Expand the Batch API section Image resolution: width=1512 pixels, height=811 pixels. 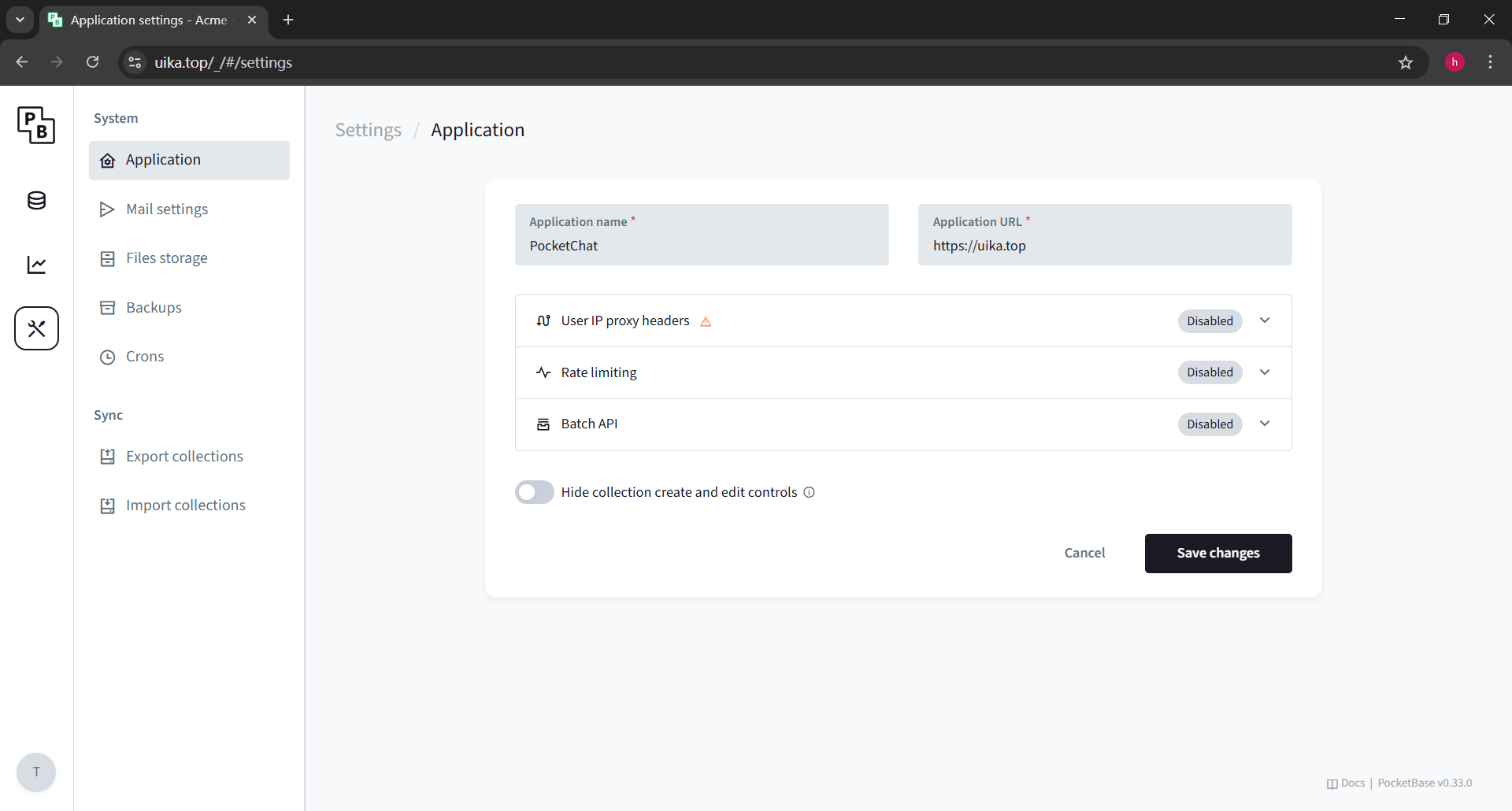click(903, 424)
